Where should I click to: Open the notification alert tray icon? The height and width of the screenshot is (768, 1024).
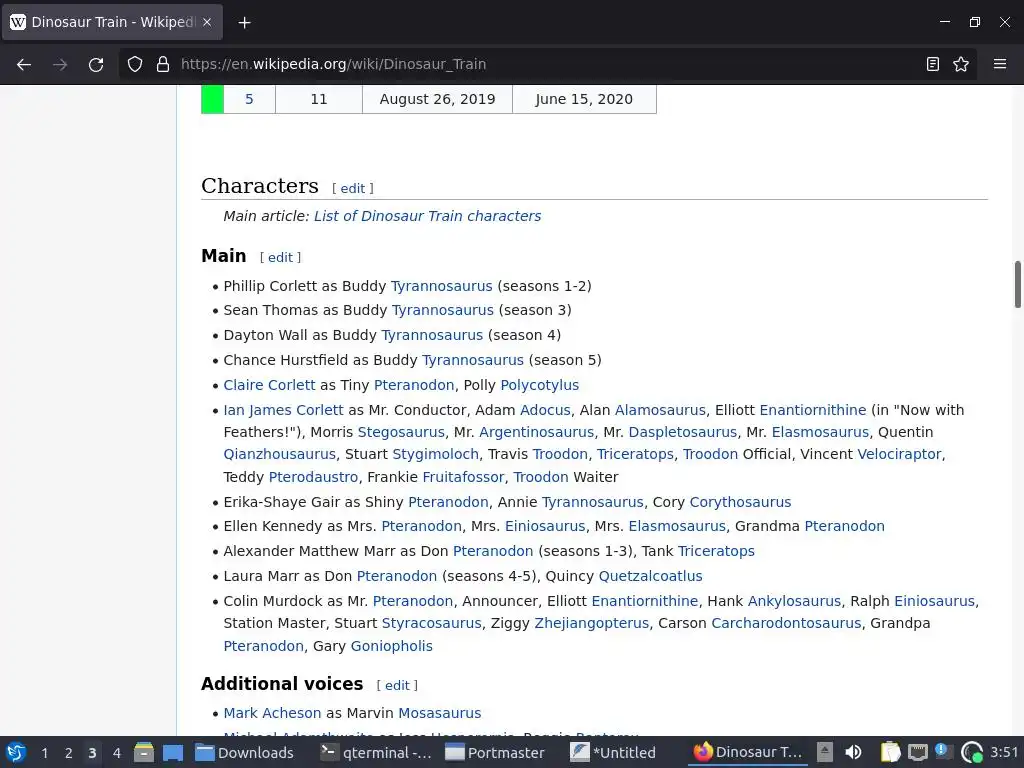pos(942,751)
